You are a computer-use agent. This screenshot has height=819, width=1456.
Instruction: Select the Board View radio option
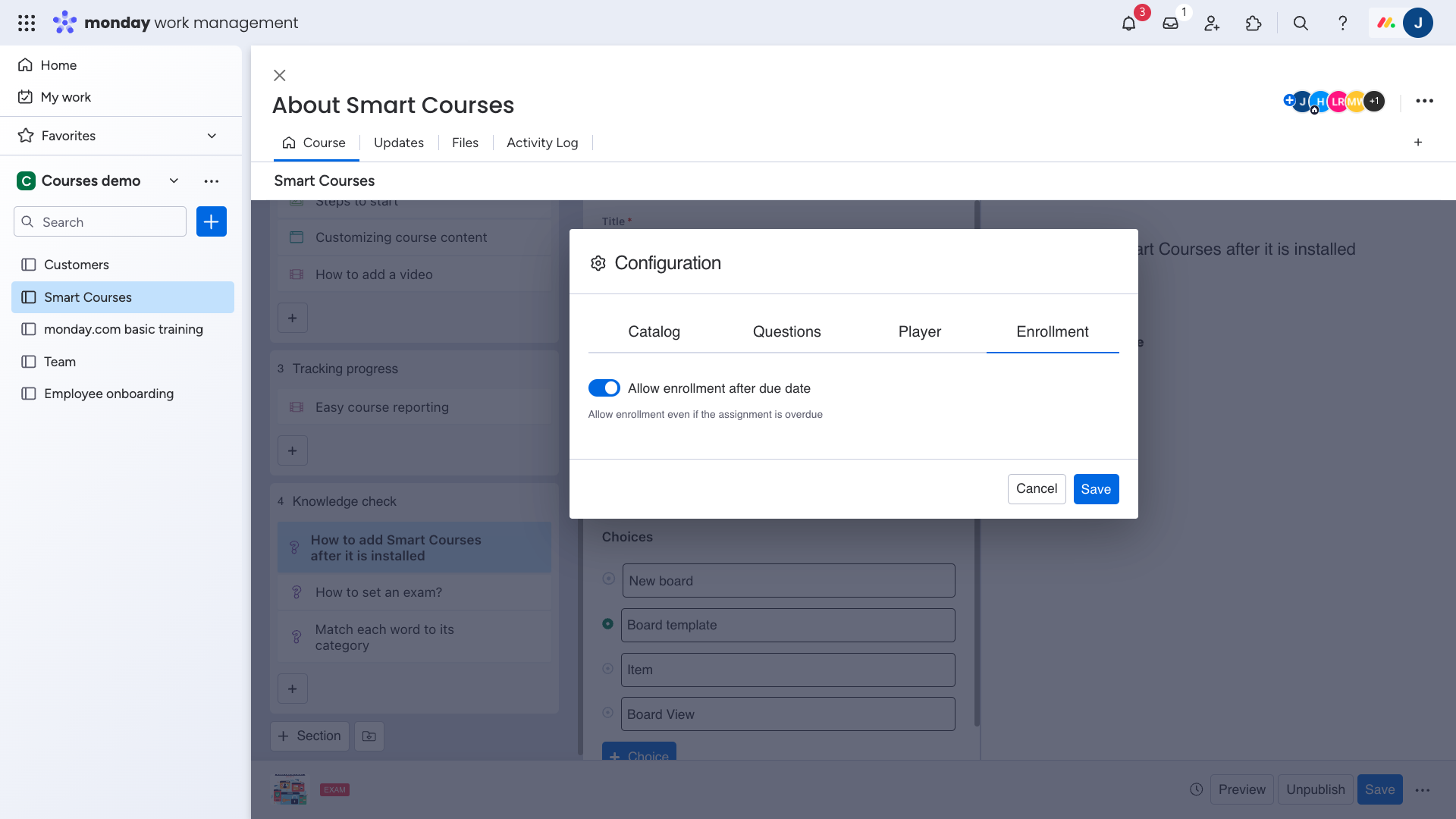point(608,713)
